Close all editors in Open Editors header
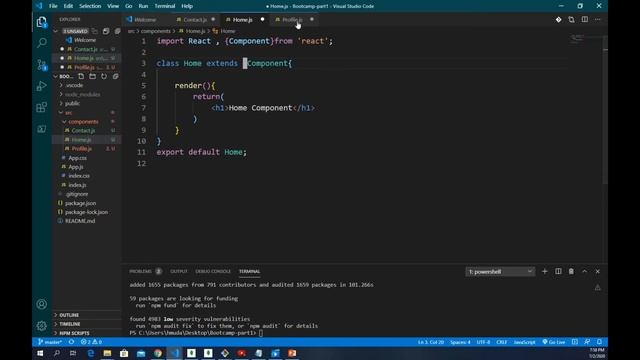The height and width of the screenshot is (360, 640). click(117, 31)
